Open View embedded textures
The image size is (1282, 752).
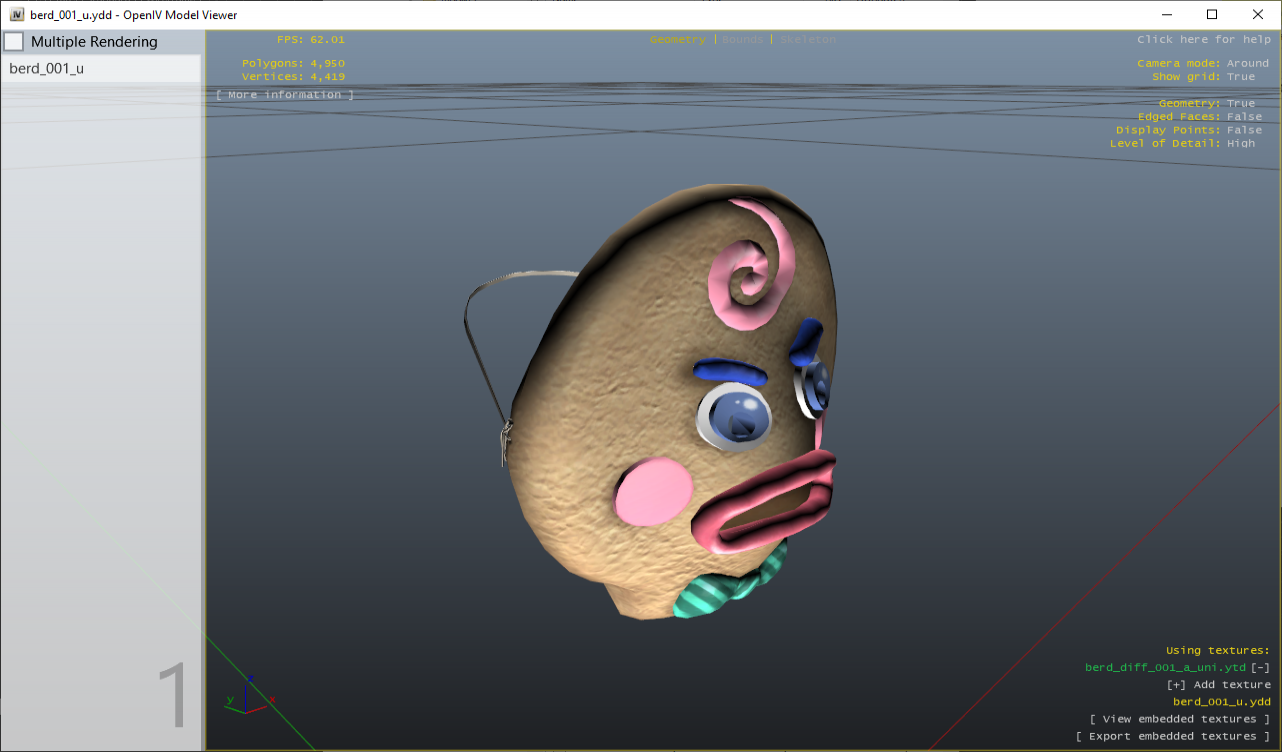coord(1179,718)
